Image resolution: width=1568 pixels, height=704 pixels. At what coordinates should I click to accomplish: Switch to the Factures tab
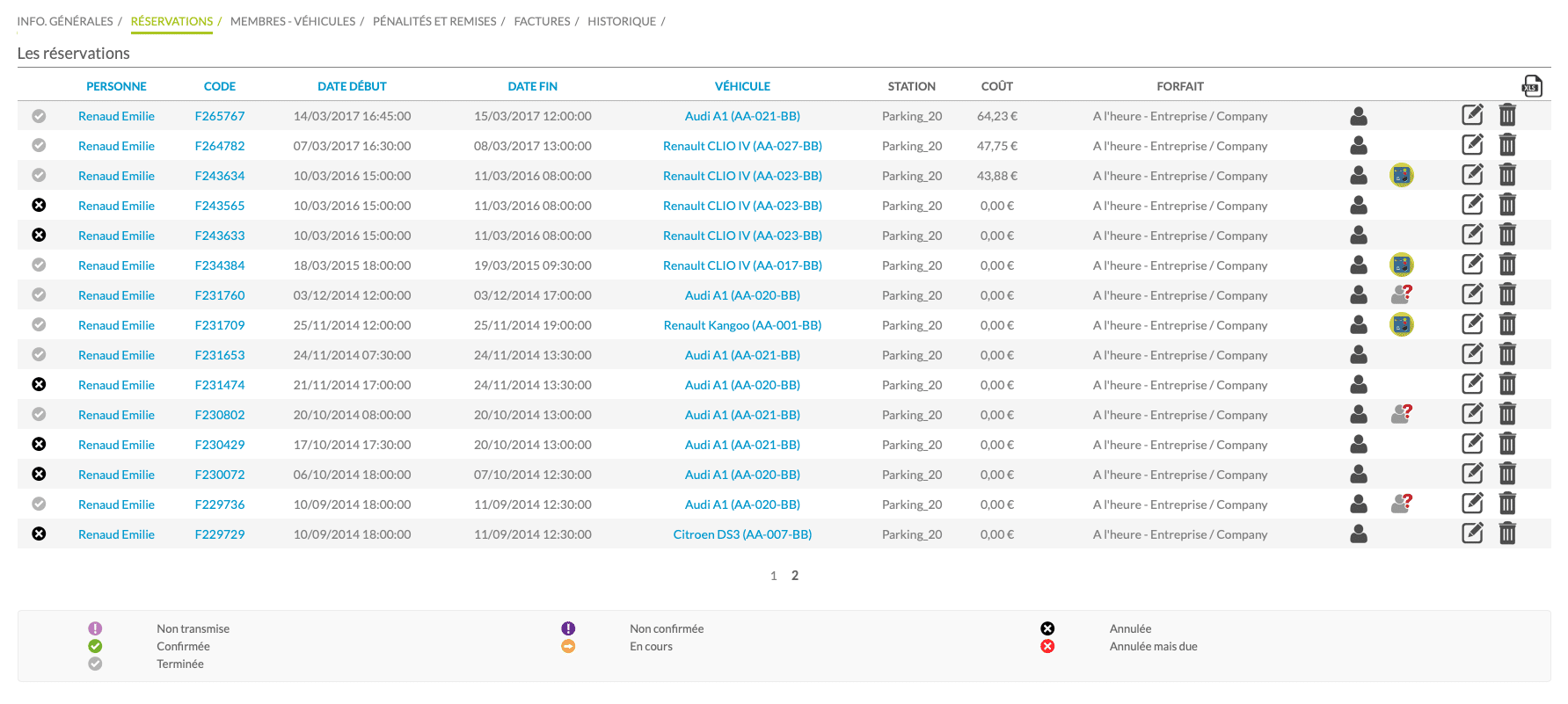click(x=542, y=21)
